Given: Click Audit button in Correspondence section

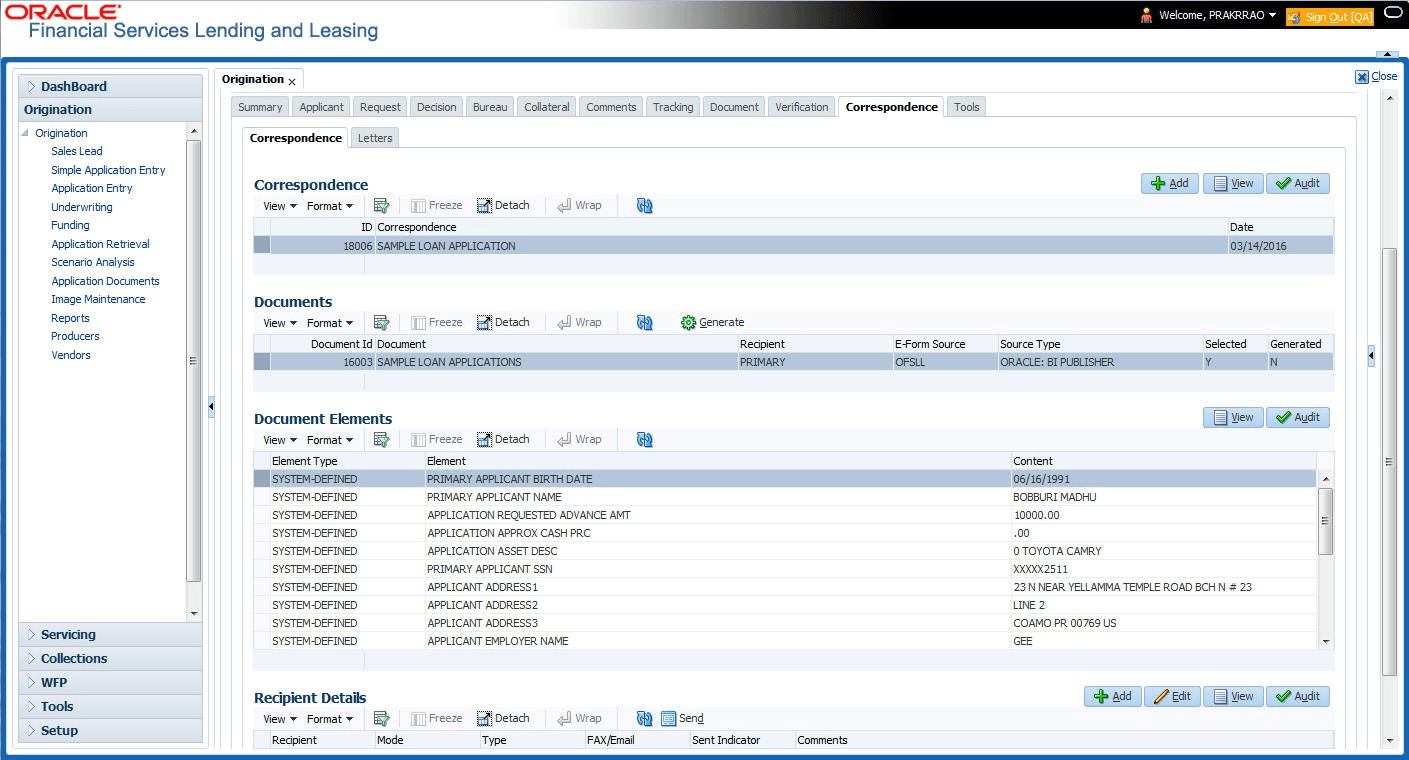Looking at the screenshot, I should click(x=1298, y=183).
